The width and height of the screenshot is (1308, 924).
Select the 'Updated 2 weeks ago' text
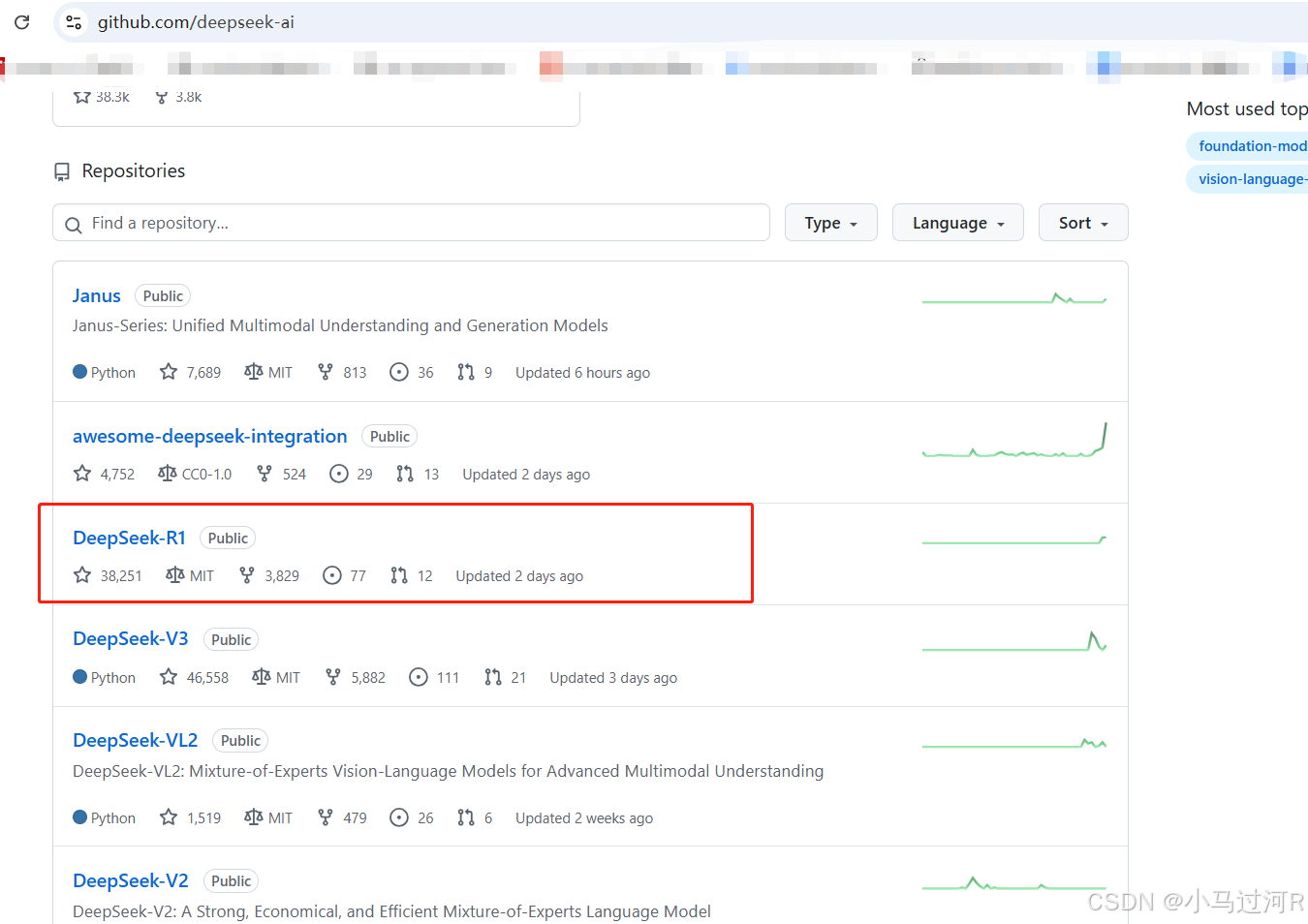[x=584, y=818]
